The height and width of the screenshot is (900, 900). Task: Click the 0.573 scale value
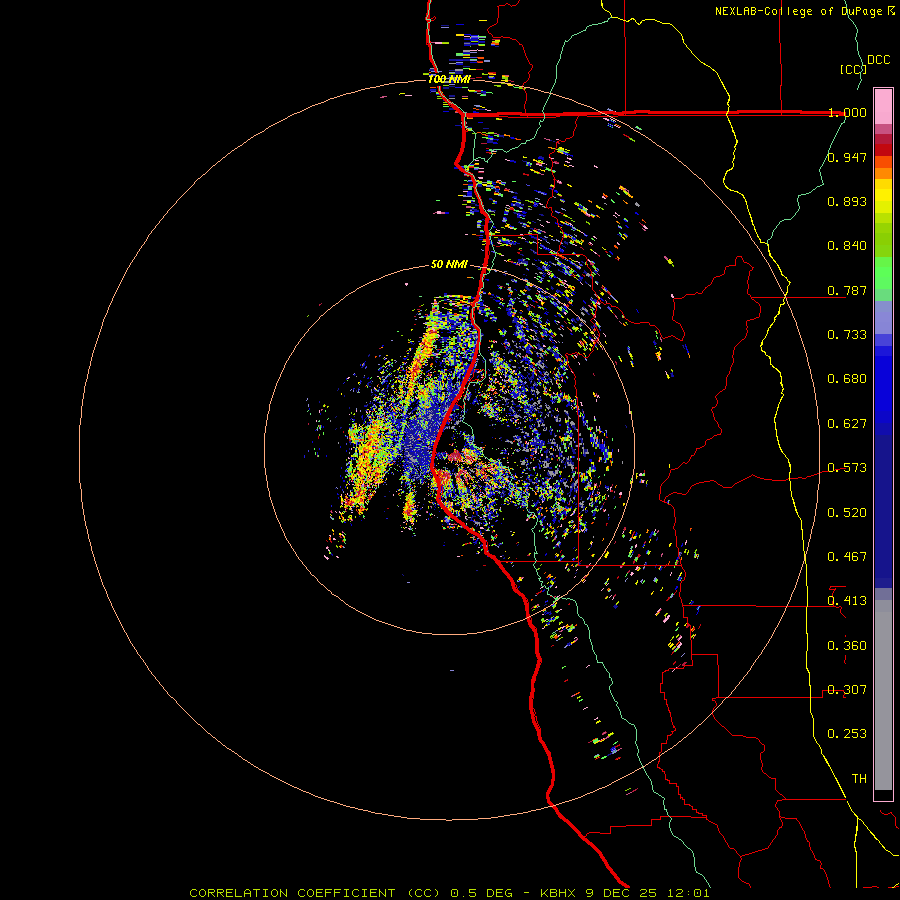click(847, 468)
